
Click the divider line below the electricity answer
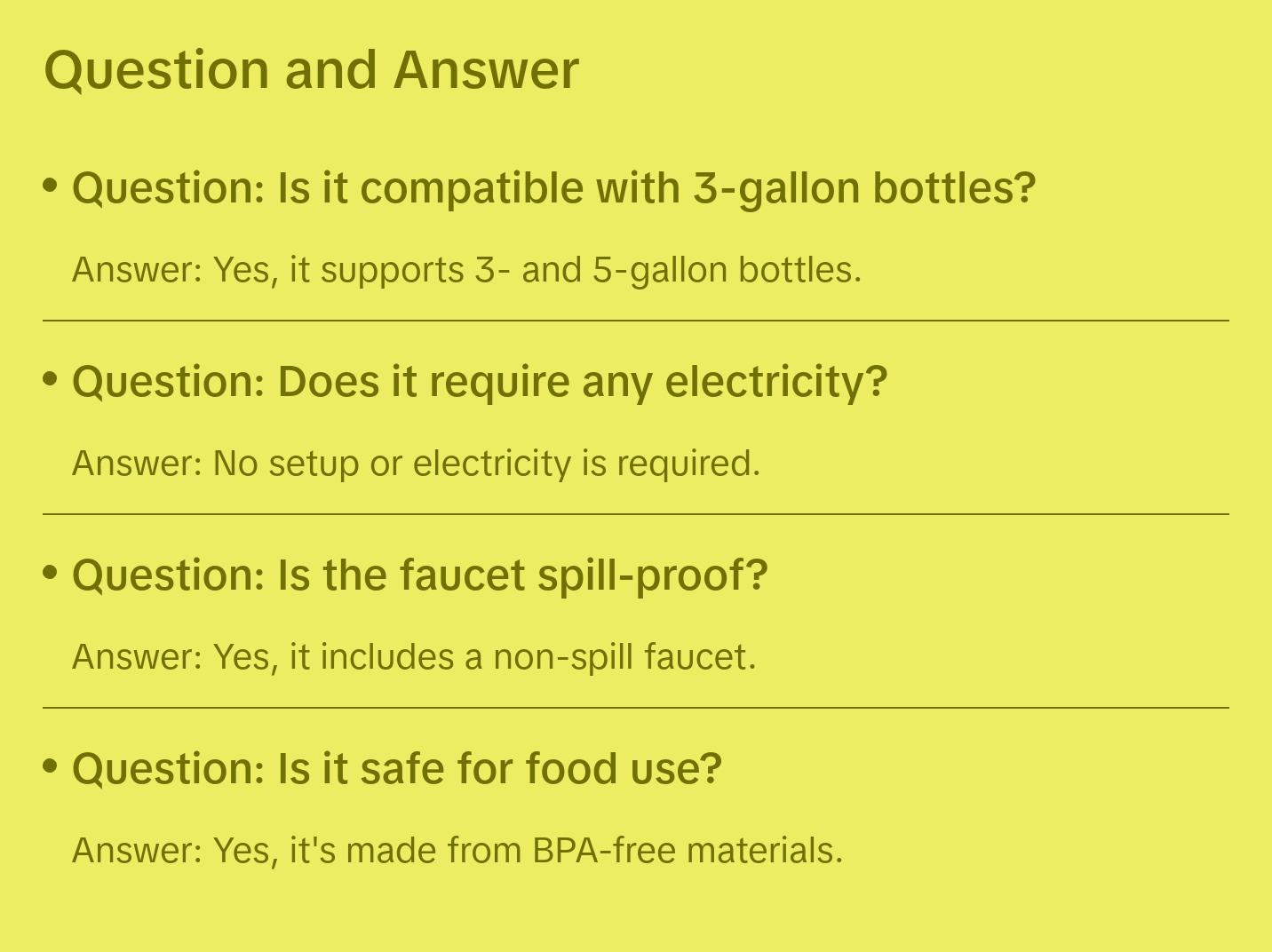(x=636, y=514)
